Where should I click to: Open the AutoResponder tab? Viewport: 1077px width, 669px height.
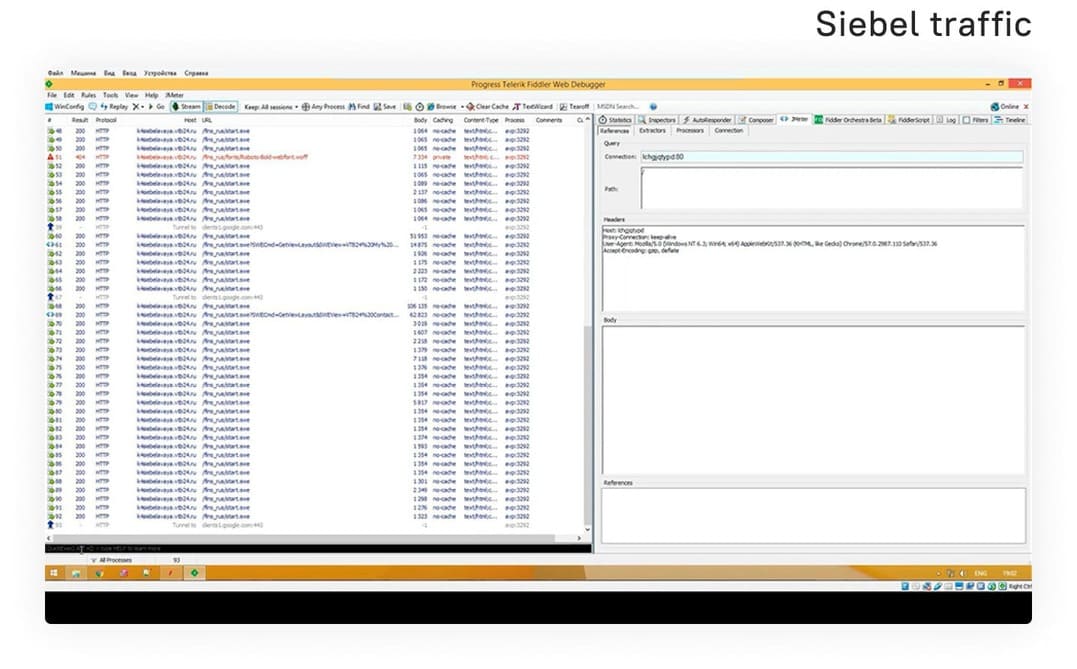(x=707, y=120)
